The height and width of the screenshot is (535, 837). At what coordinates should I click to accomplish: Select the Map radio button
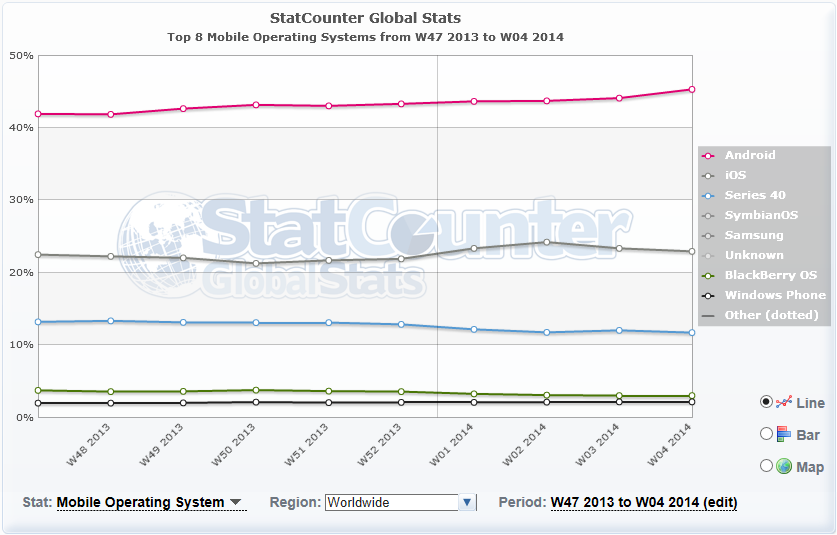[x=766, y=466]
